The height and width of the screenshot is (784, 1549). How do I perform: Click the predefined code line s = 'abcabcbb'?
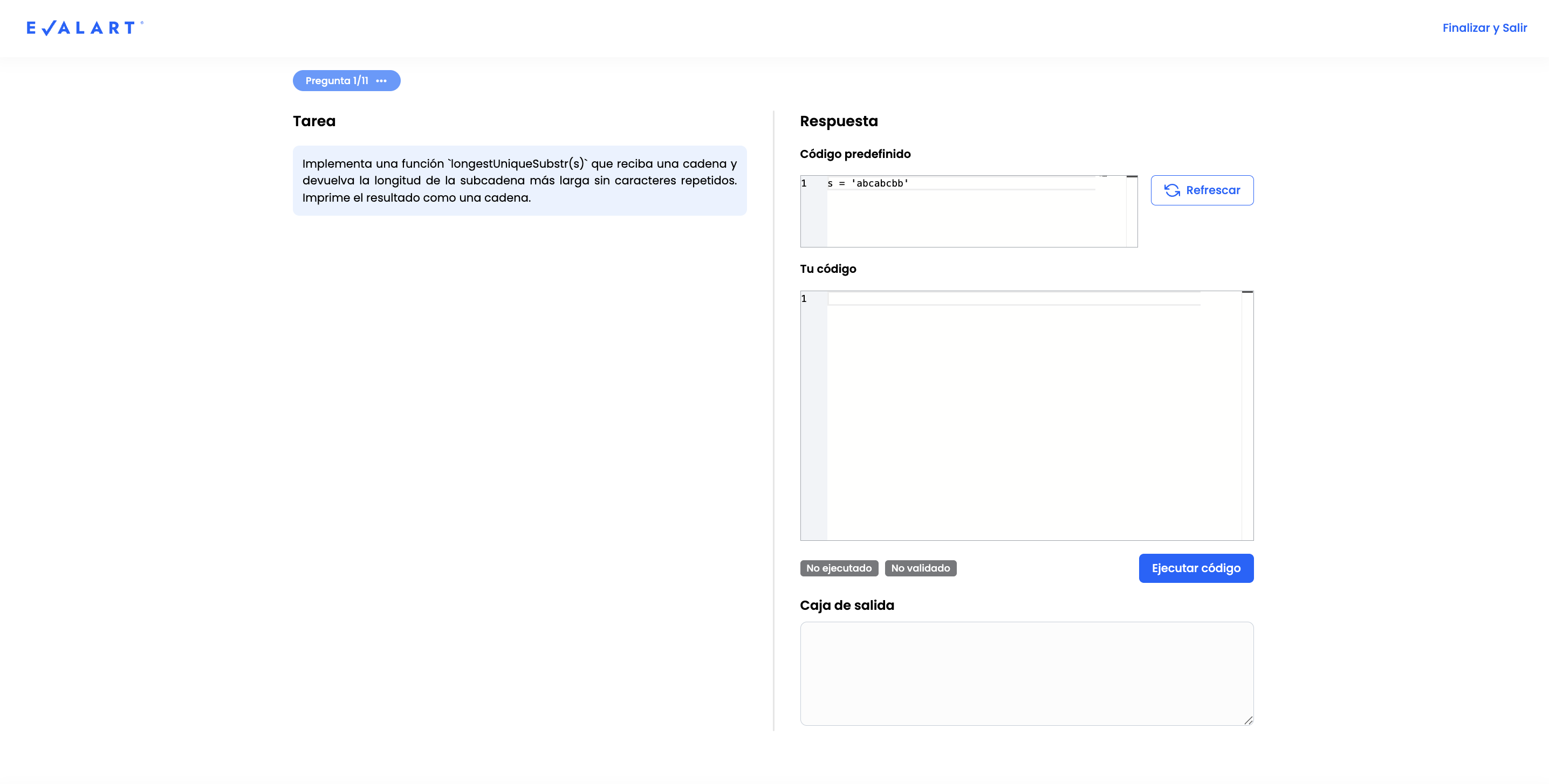click(x=868, y=183)
